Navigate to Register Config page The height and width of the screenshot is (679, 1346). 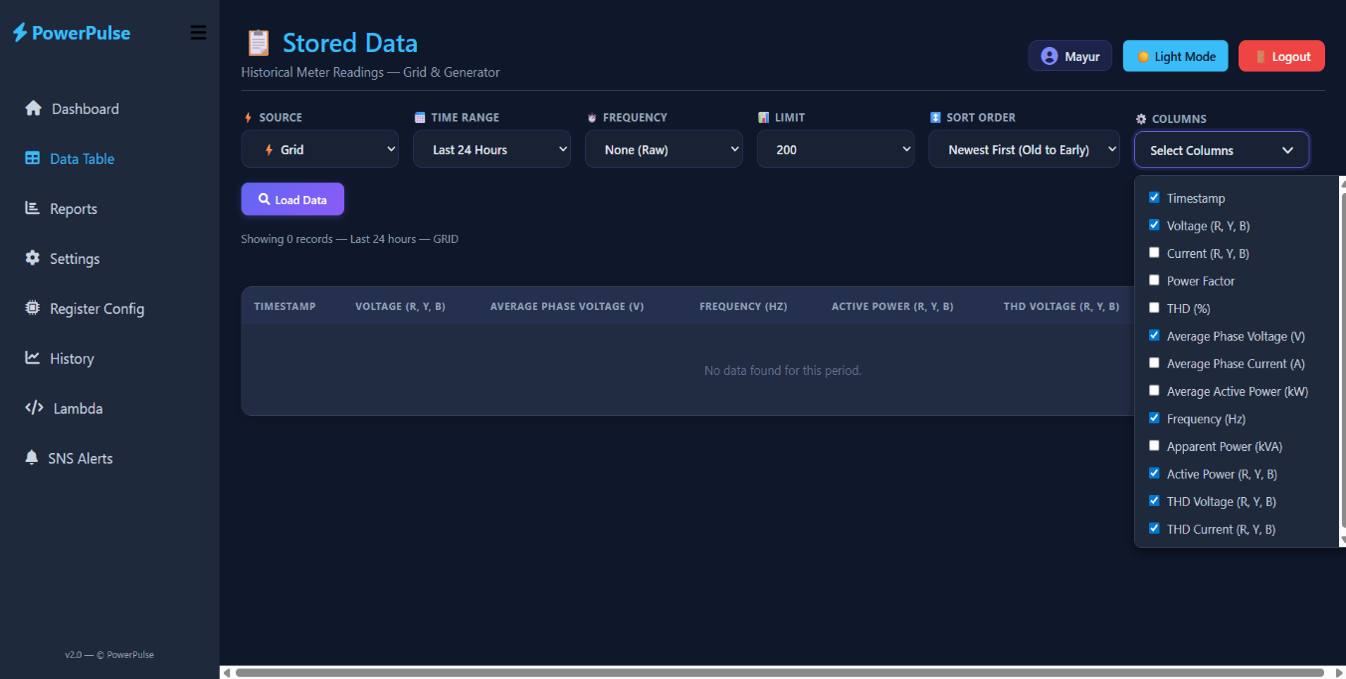pyautogui.click(x=110, y=308)
